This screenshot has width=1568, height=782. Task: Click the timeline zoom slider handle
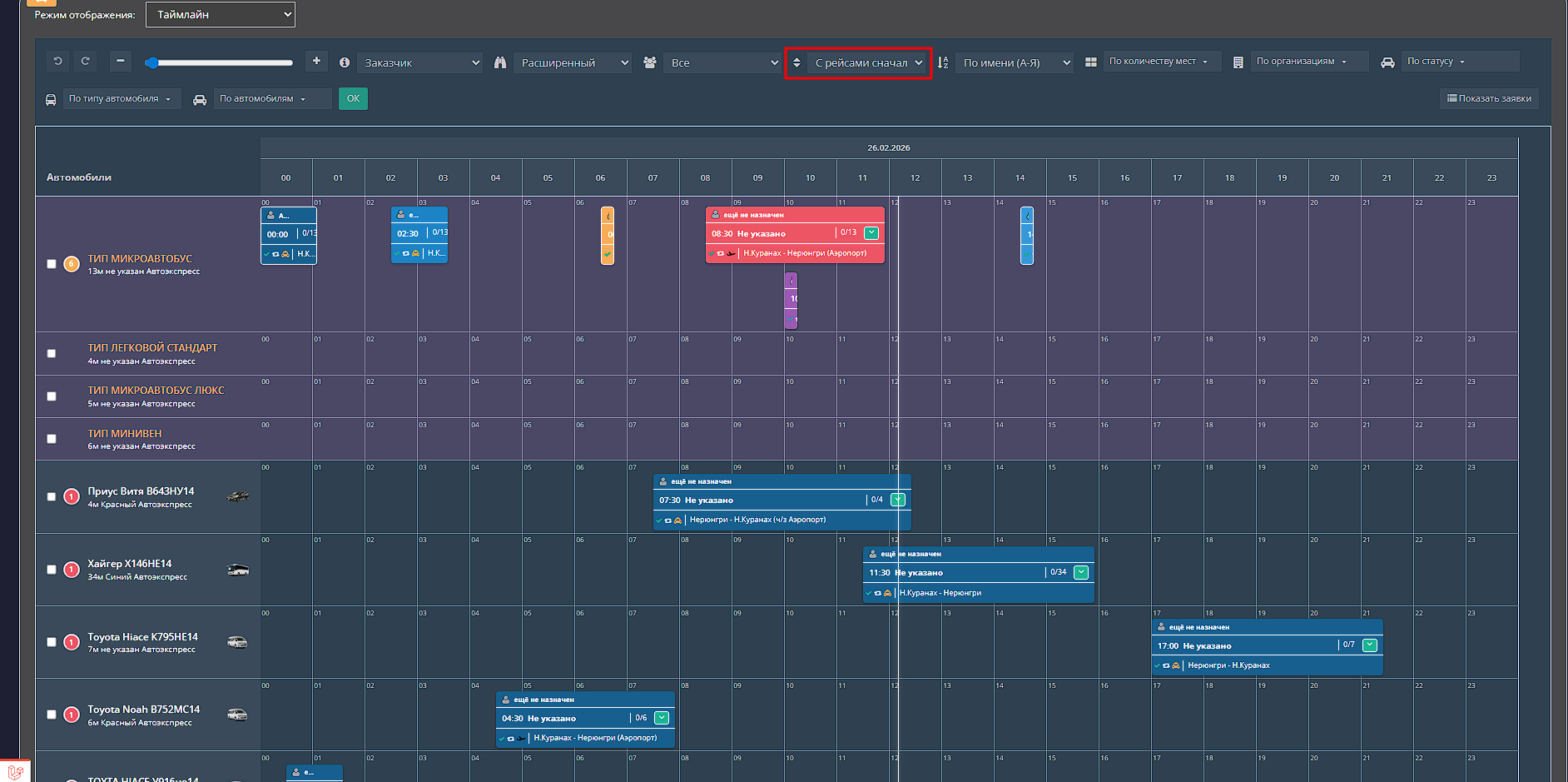(x=151, y=62)
